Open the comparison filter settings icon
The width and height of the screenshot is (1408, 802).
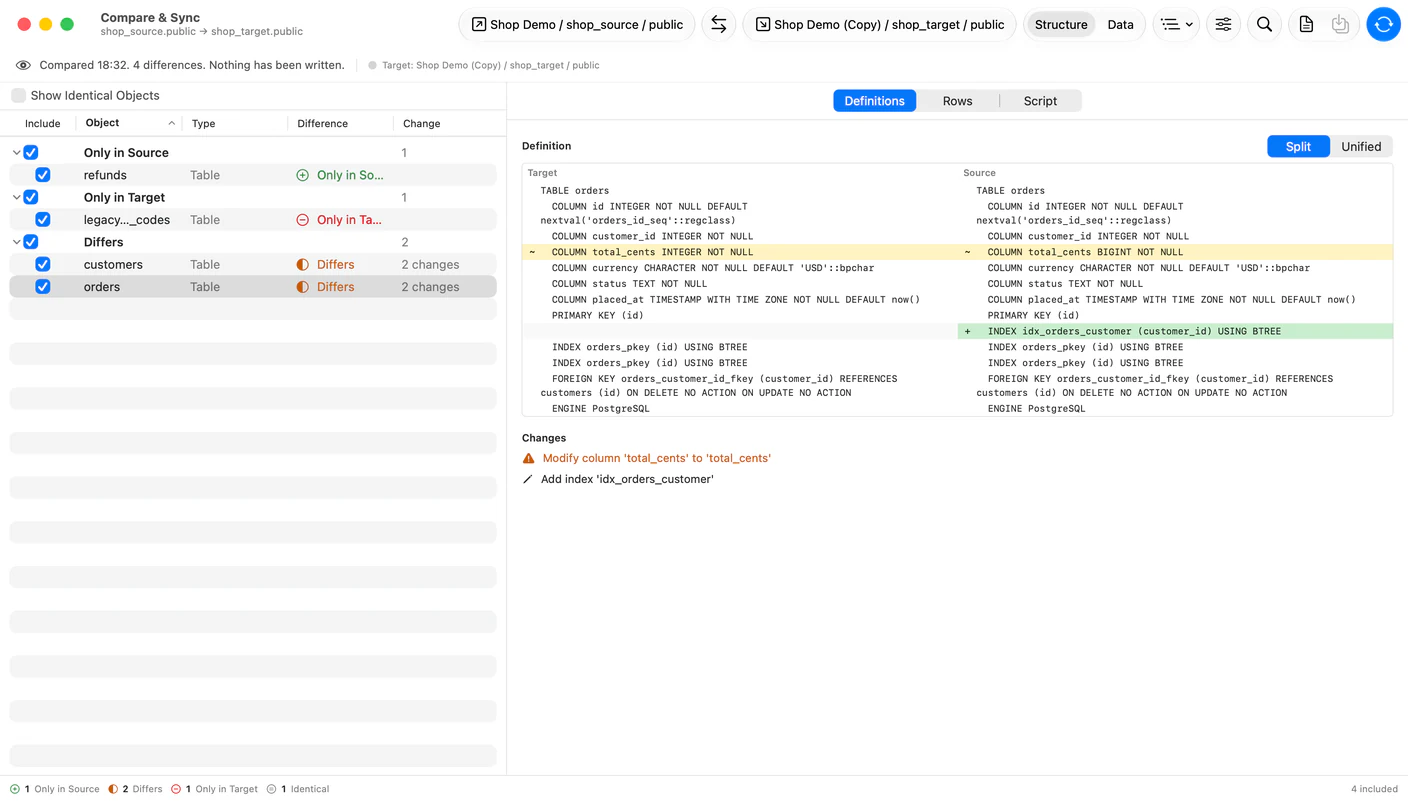click(1223, 24)
